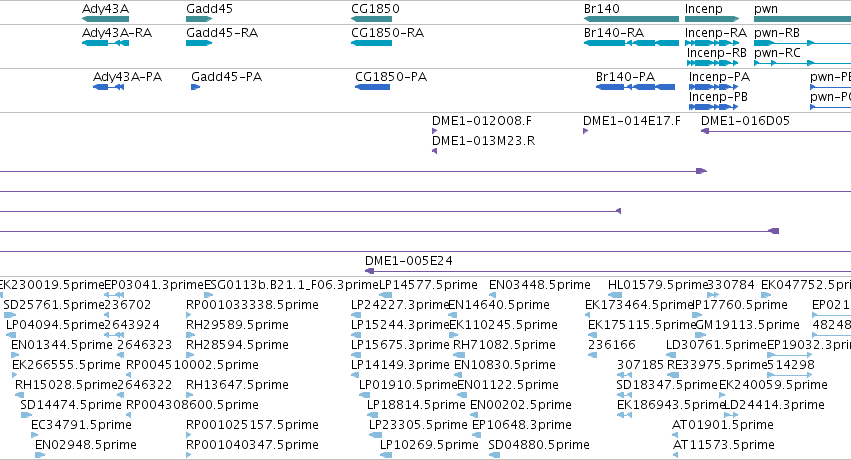The height and width of the screenshot is (460, 851).
Task: Select the DME1-005E24 clone arrow
Action: (x=608, y=271)
